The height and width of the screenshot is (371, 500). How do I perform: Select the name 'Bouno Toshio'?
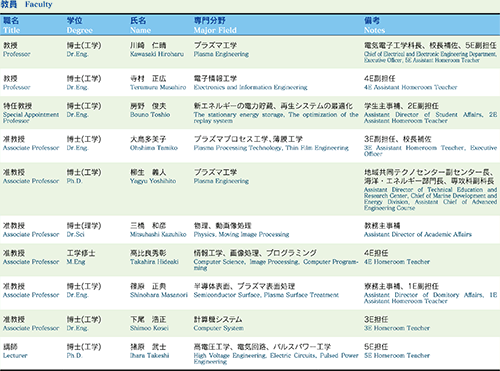[x=150, y=115]
